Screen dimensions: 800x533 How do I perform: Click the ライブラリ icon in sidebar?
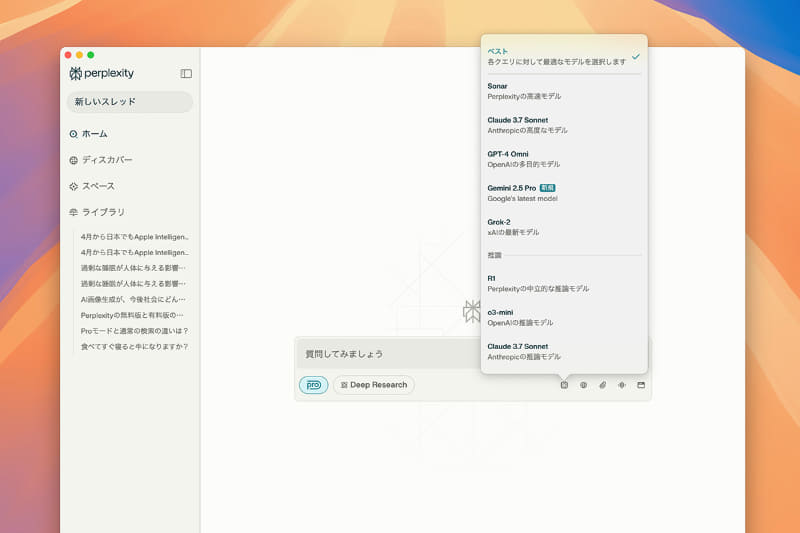[x=73, y=212]
